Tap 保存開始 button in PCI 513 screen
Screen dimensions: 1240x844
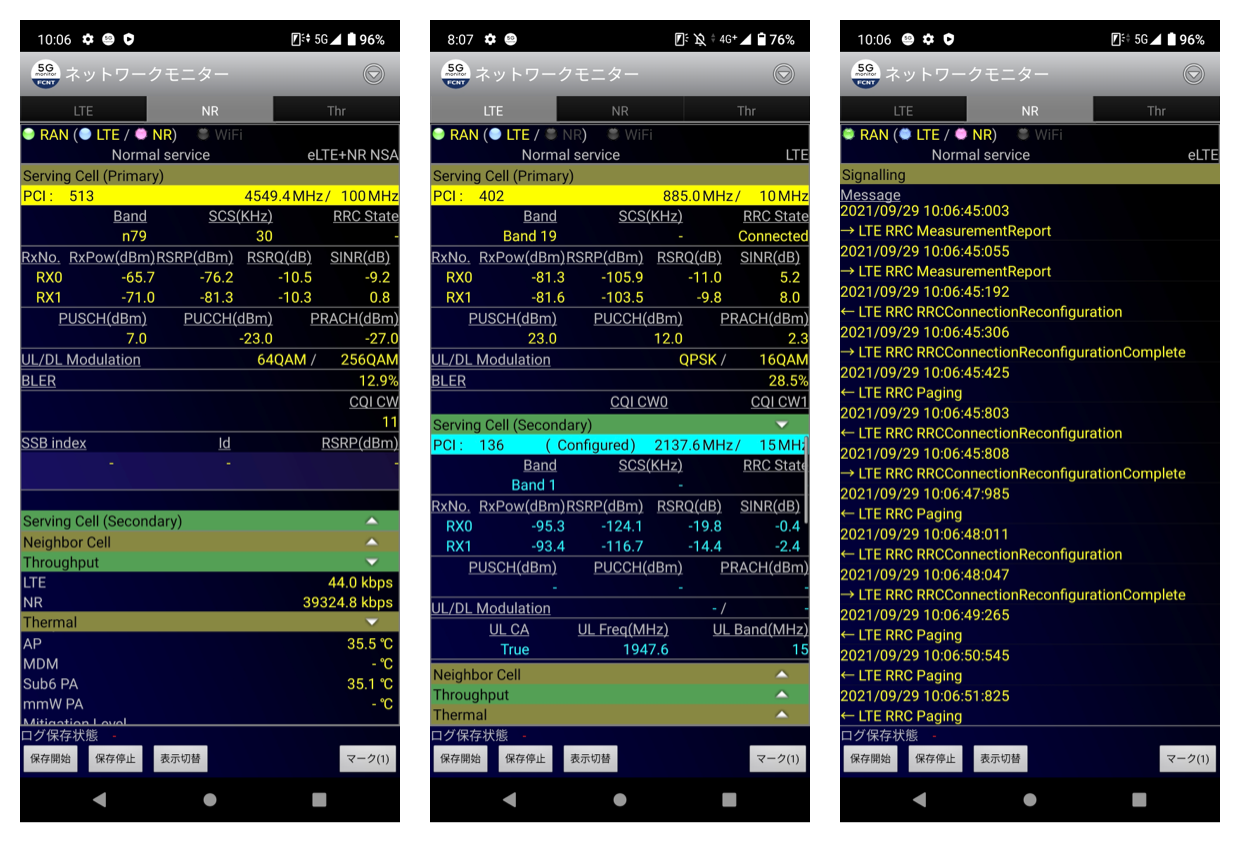[x=50, y=759]
